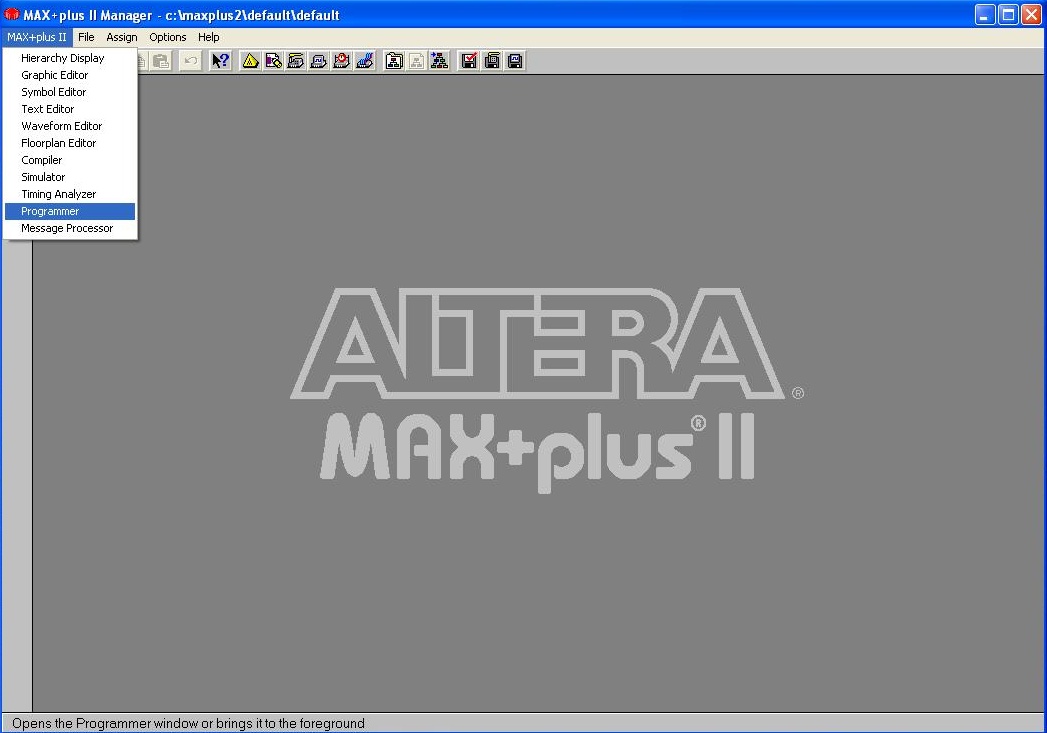Click status bar text 'Opens the Programmer window'
The height and width of the screenshot is (733, 1047).
(188, 724)
